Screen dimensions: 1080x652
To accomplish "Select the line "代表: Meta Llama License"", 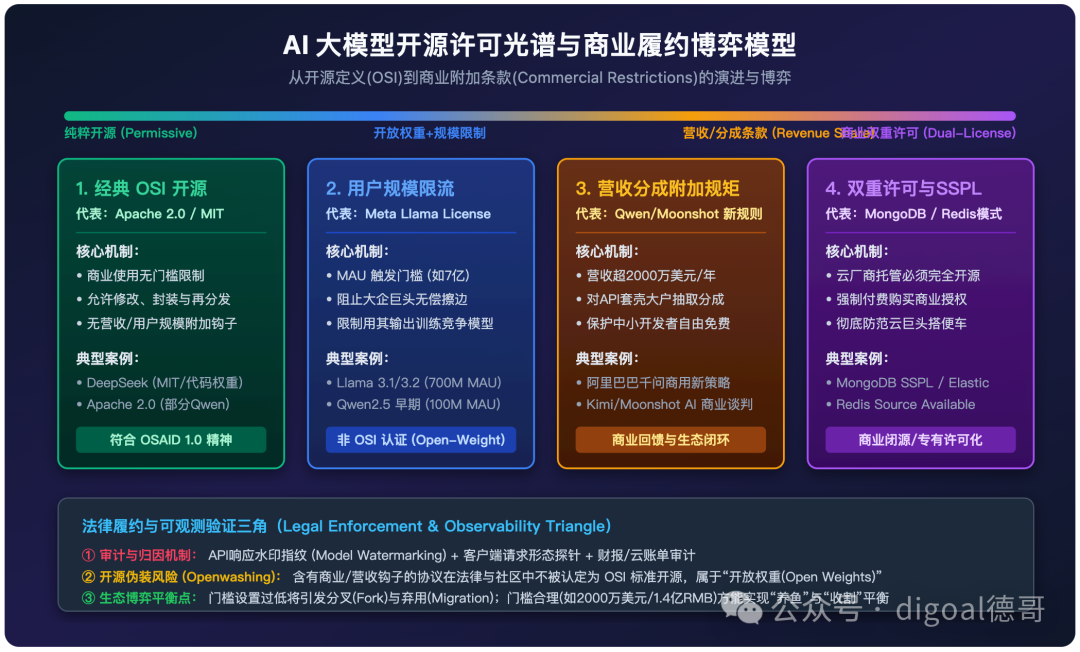I will point(408,214).
